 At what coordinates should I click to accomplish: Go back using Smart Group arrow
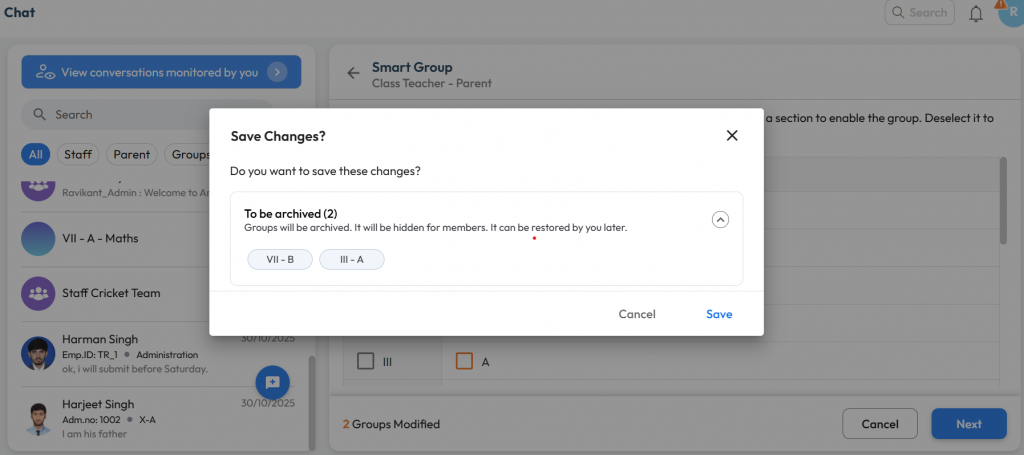click(x=353, y=73)
